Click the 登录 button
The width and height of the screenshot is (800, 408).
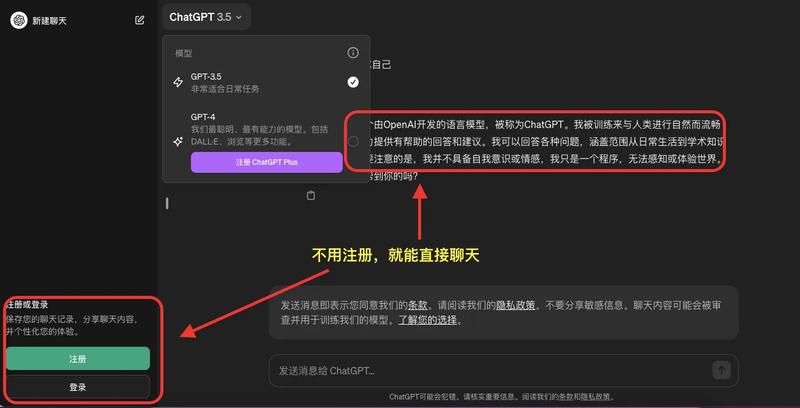[78, 387]
